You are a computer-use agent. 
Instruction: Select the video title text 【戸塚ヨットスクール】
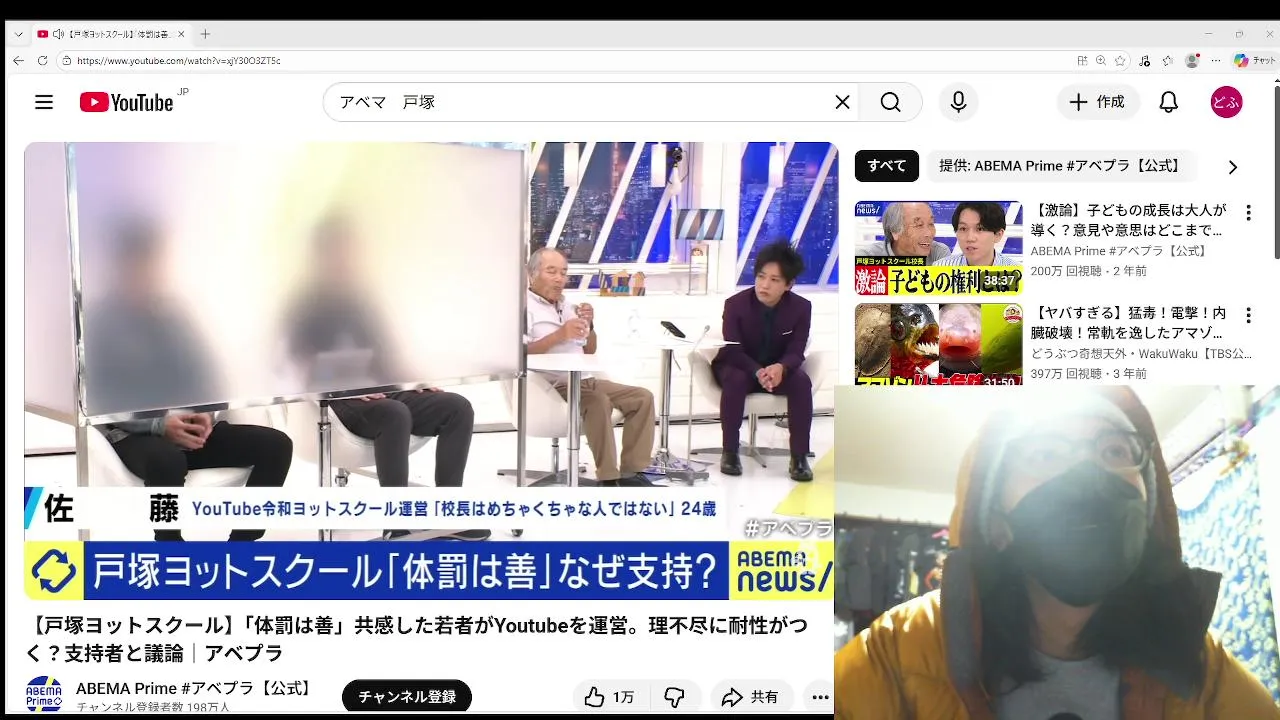[x=132, y=626]
